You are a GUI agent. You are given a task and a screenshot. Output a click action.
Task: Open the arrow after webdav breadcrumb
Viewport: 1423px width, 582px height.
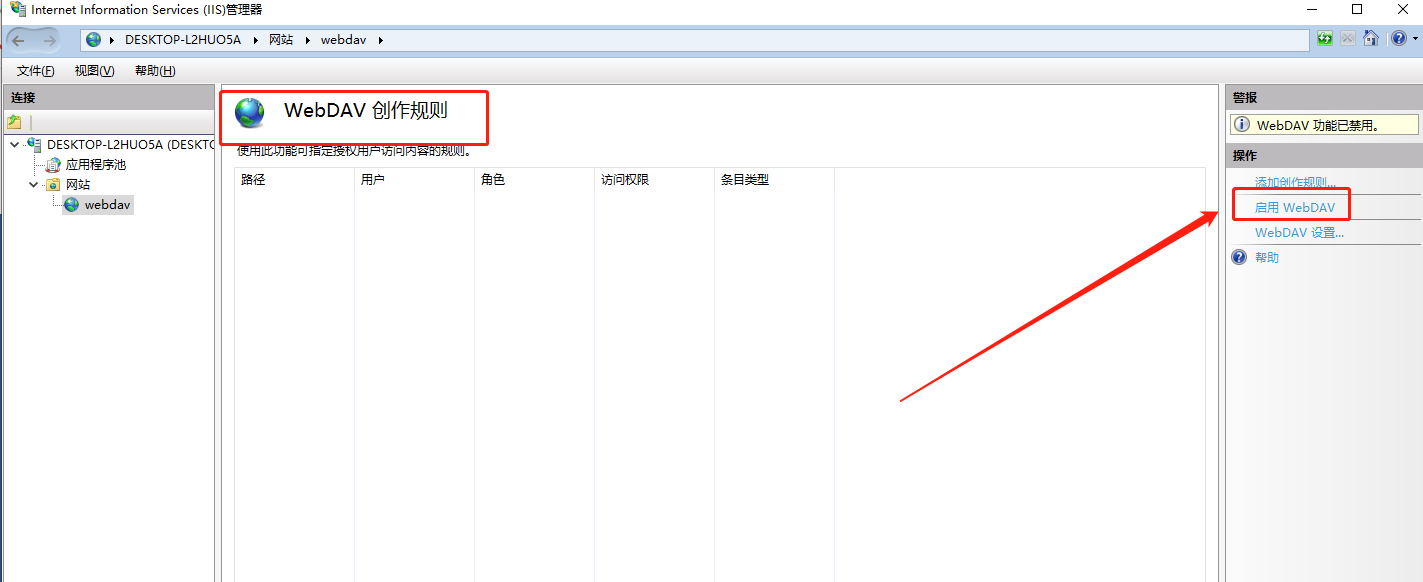(x=380, y=40)
